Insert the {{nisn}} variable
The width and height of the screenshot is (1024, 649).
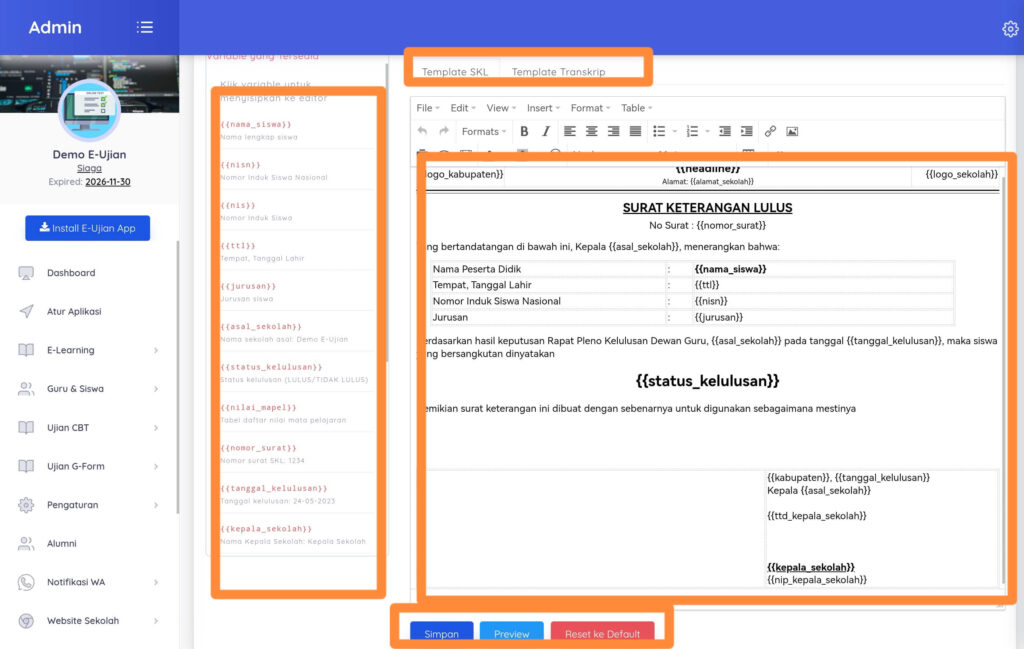click(240, 165)
